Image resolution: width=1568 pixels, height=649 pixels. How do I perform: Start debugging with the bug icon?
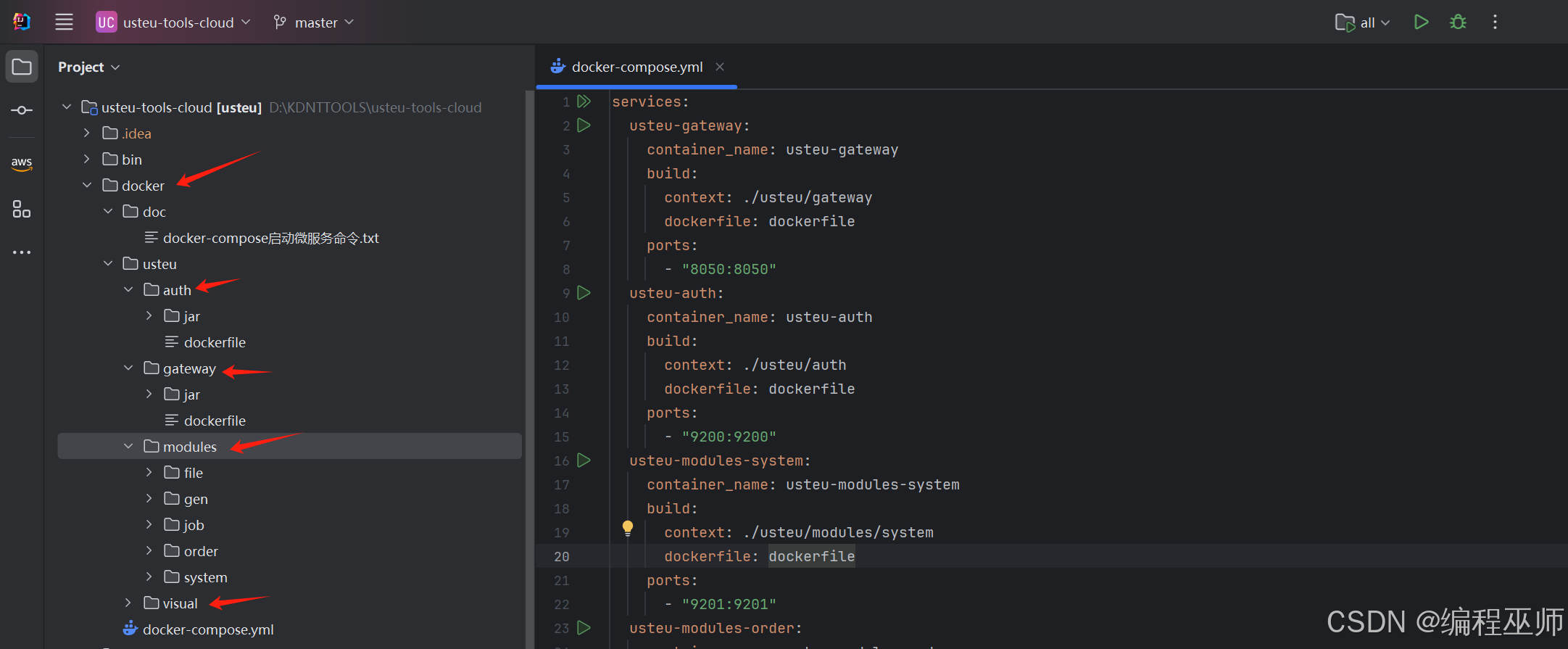tap(1458, 22)
